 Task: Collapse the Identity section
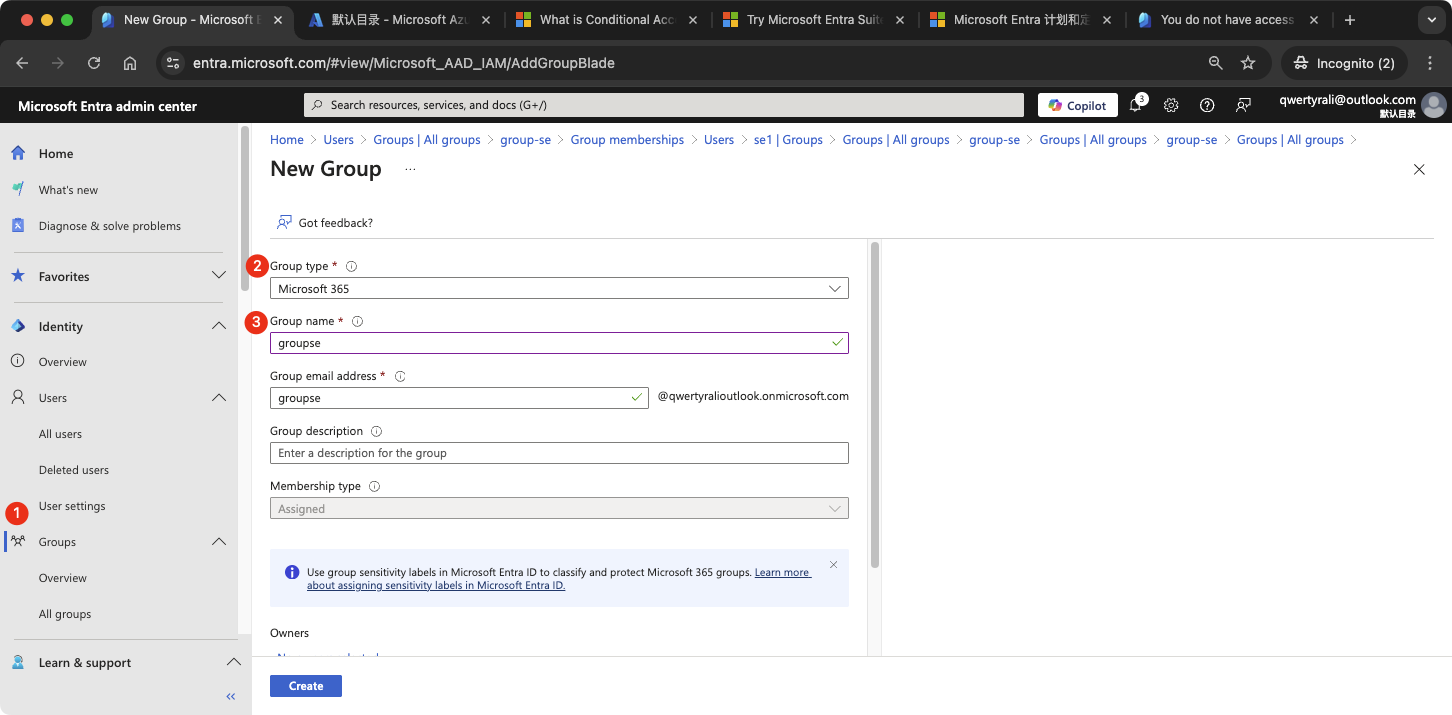[x=219, y=326]
